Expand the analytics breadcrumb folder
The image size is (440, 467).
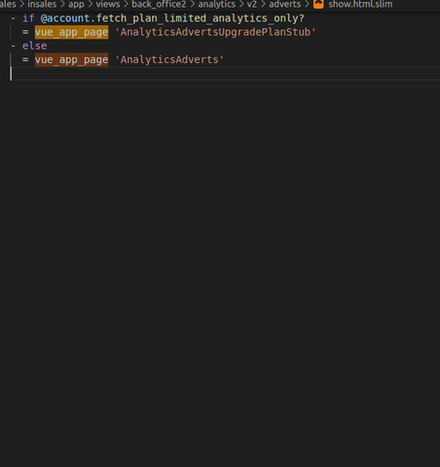(x=217, y=4)
